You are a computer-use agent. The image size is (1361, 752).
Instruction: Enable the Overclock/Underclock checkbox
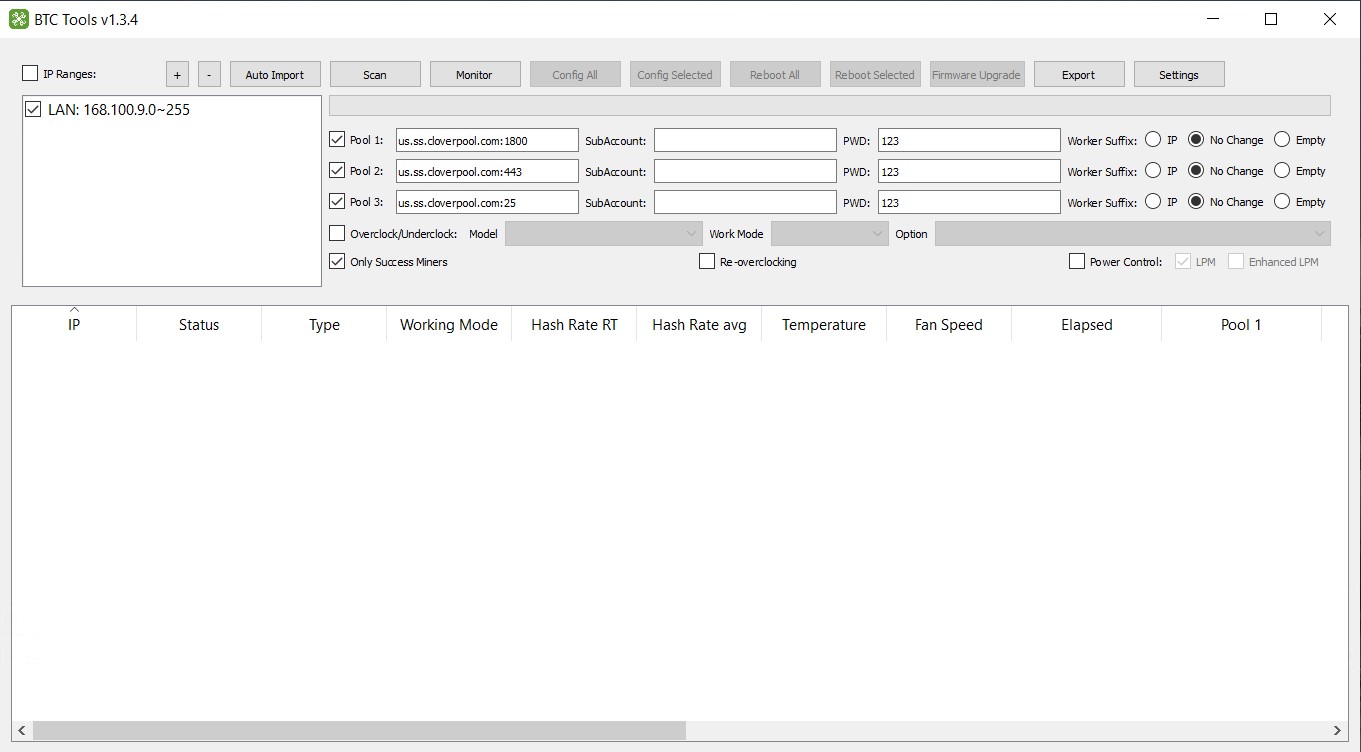pos(337,234)
